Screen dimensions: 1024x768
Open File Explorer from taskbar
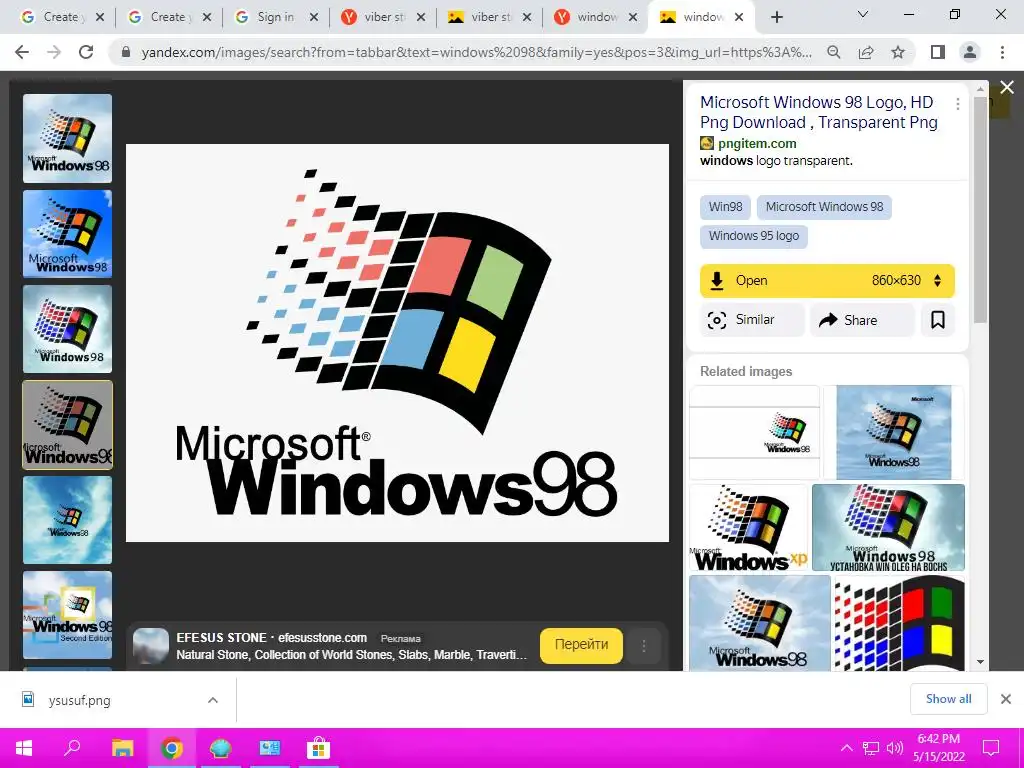pyautogui.click(x=123, y=748)
